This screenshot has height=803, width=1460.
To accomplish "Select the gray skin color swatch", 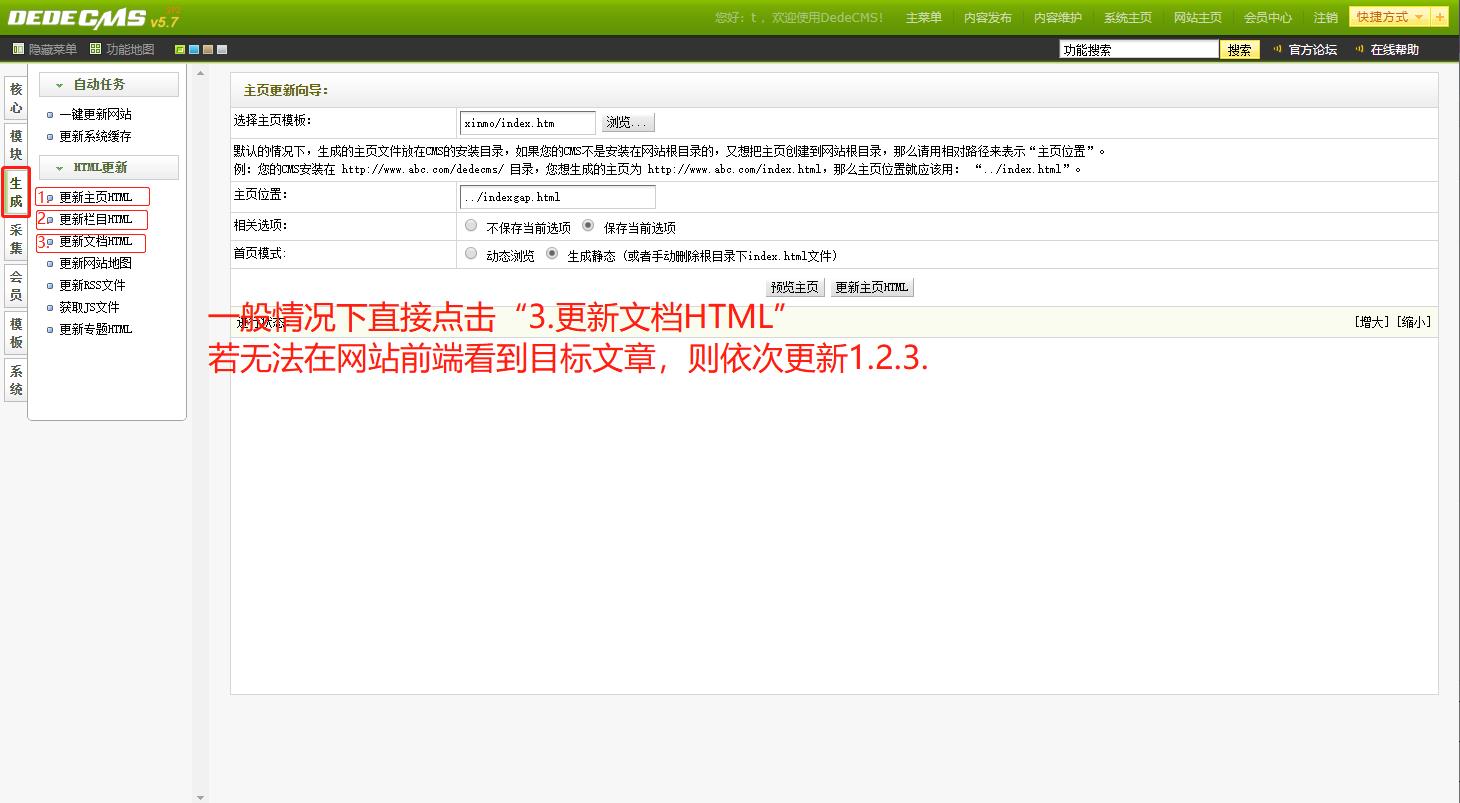I will point(222,49).
